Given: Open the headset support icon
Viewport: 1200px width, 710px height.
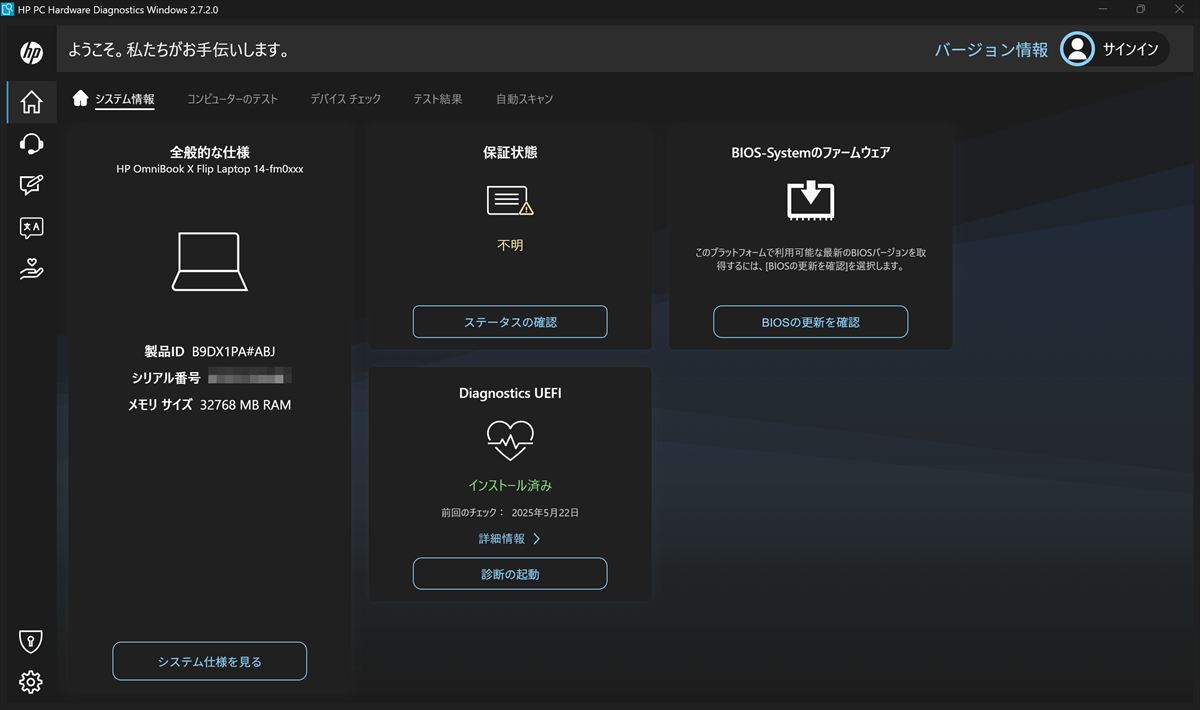Looking at the screenshot, I should tap(31, 144).
